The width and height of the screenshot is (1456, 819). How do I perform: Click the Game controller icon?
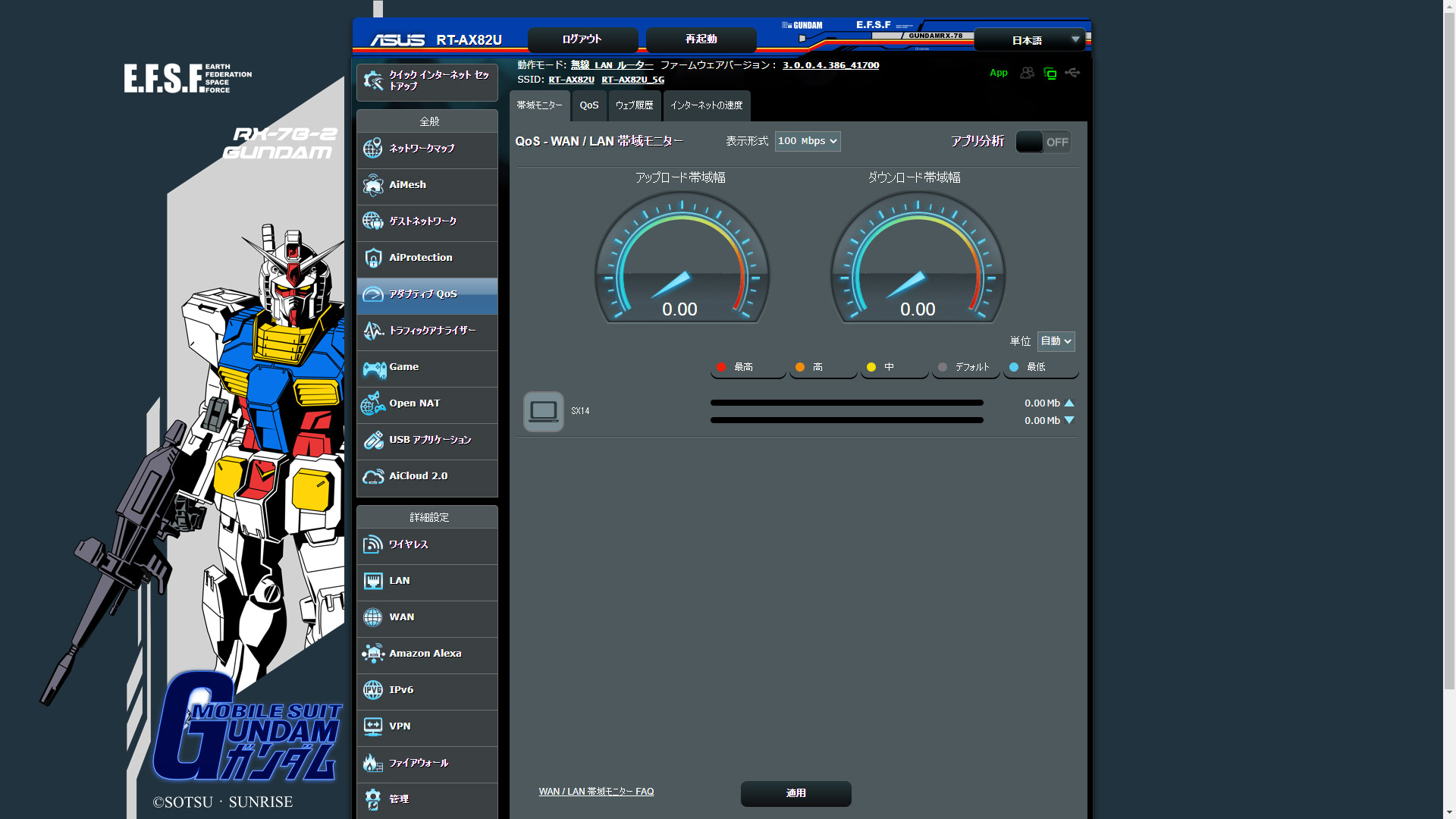[x=374, y=368]
